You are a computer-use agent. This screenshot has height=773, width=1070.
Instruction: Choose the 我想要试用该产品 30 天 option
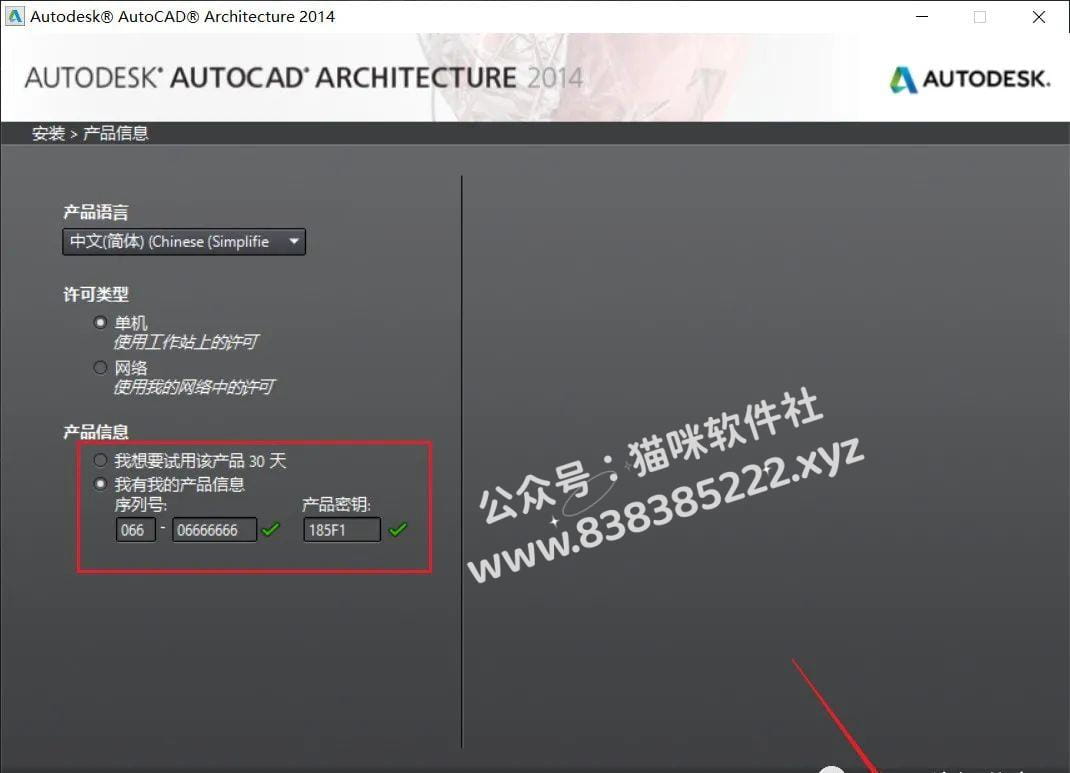(100, 460)
